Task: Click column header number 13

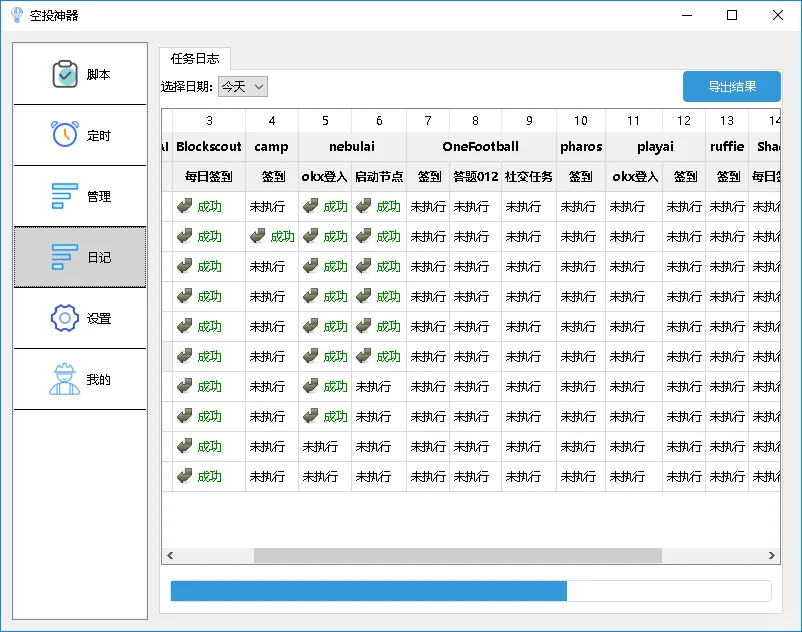Action: coord(727,121)
